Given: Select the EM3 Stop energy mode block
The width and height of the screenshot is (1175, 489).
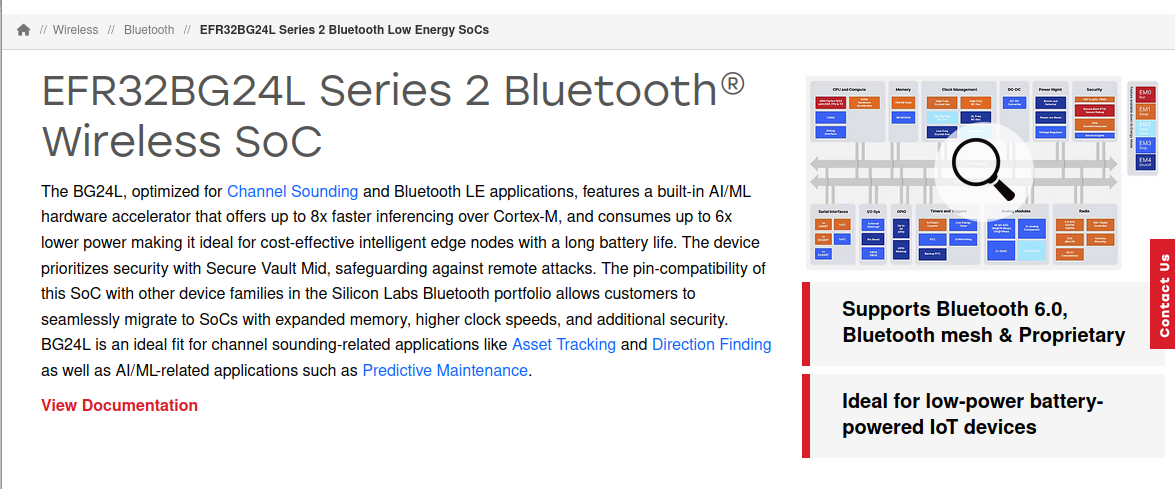Looking at the screenshot, I should (x=1145, y=145).
